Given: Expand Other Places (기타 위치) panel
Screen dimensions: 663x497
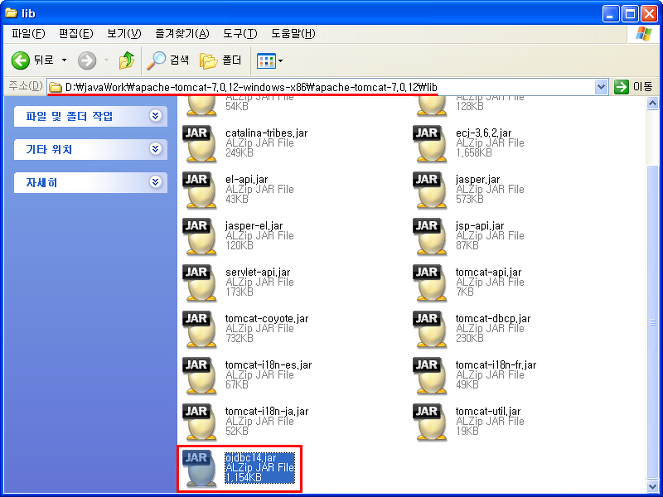Looking at the screenshot, I should pos(90,149).
